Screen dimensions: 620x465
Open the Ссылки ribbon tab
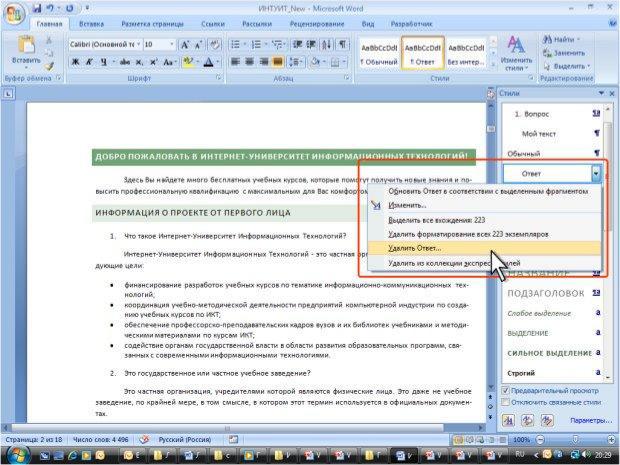tap(213, 24)
